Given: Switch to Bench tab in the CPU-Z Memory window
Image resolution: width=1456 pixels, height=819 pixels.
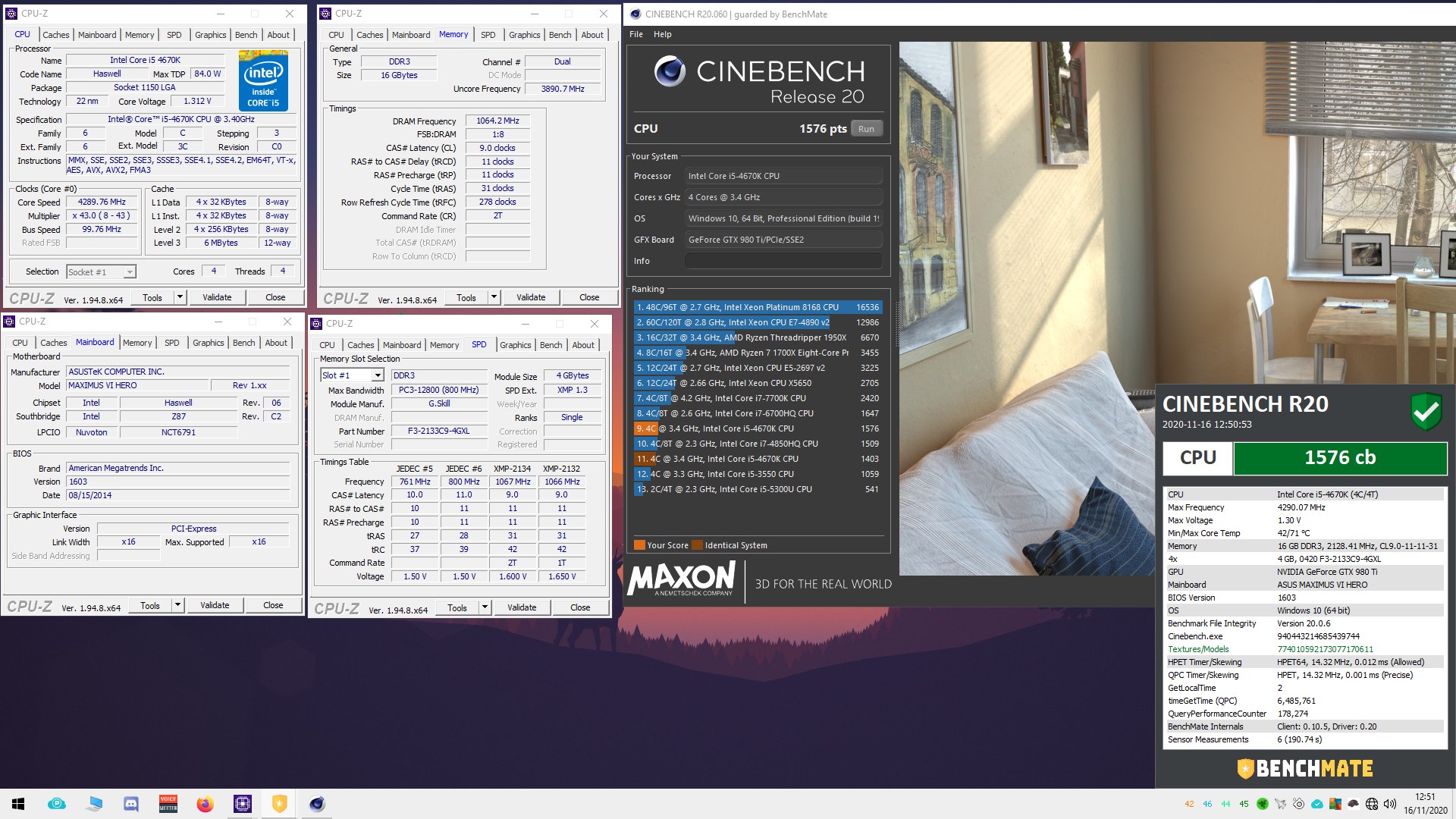Looking at the screenshot, I should tap(560, 35).
